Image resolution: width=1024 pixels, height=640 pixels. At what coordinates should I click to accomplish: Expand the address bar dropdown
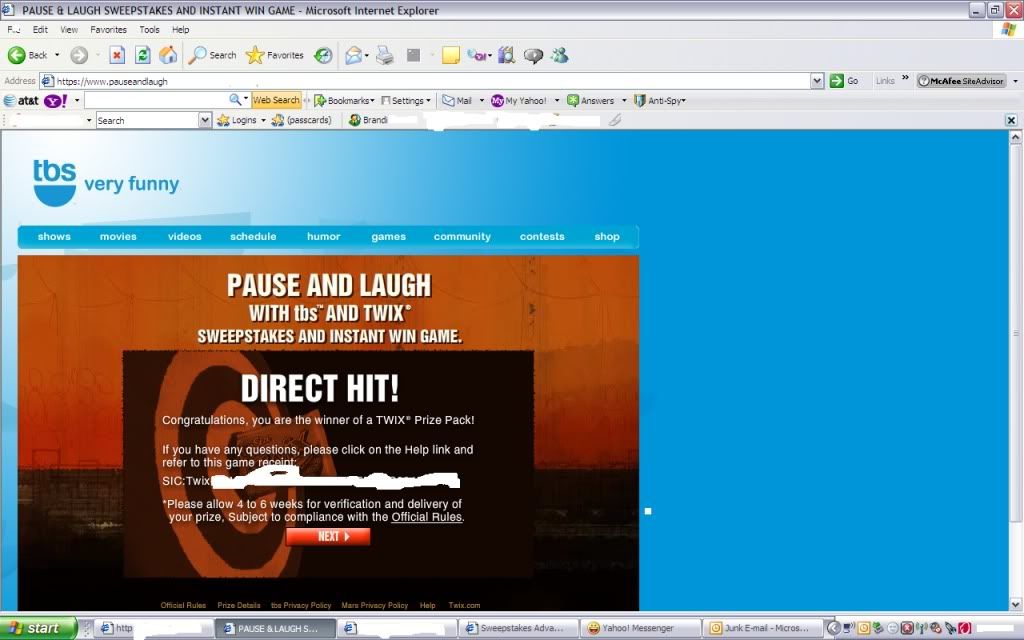pyautogui.click(x=817, y=81)
